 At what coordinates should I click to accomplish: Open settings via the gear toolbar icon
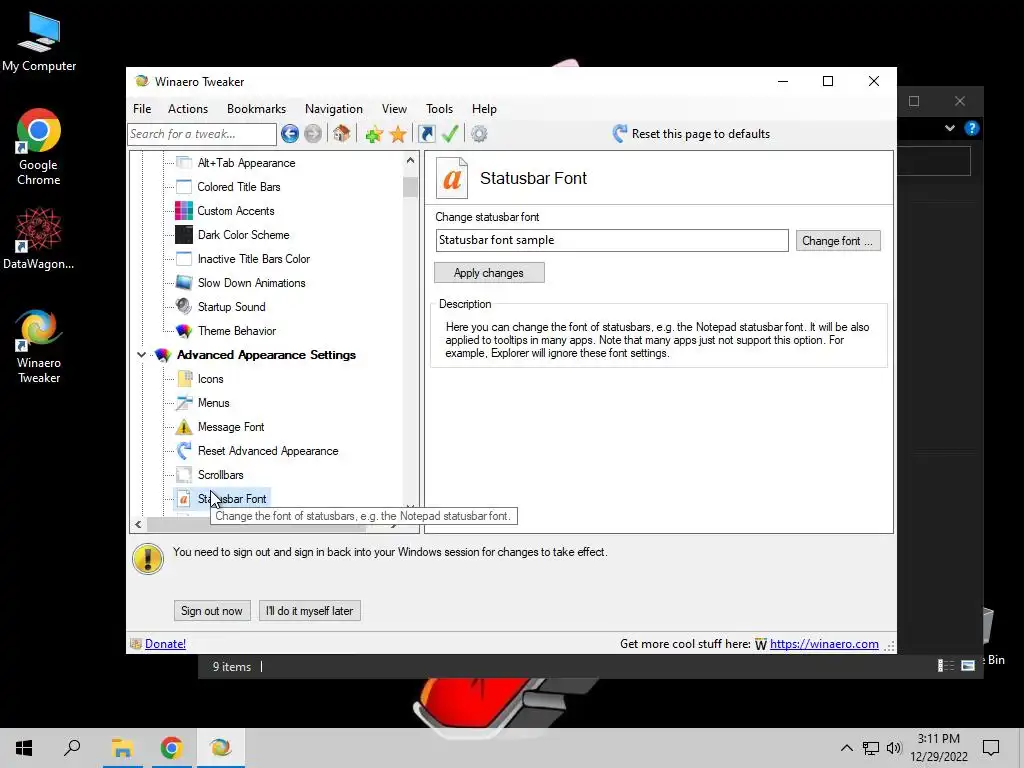point(479,134)
